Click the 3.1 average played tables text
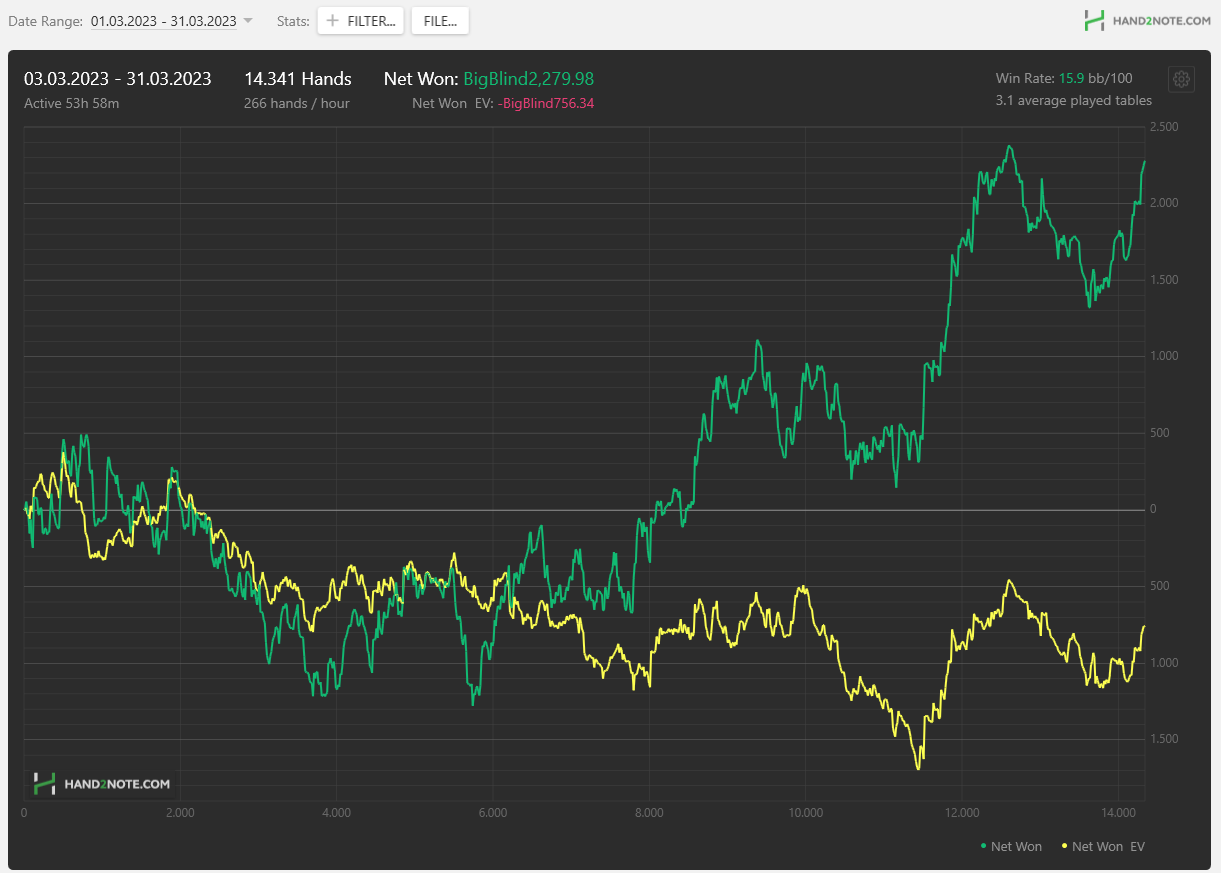1221x873 pixels. [x=1074, y=101]
